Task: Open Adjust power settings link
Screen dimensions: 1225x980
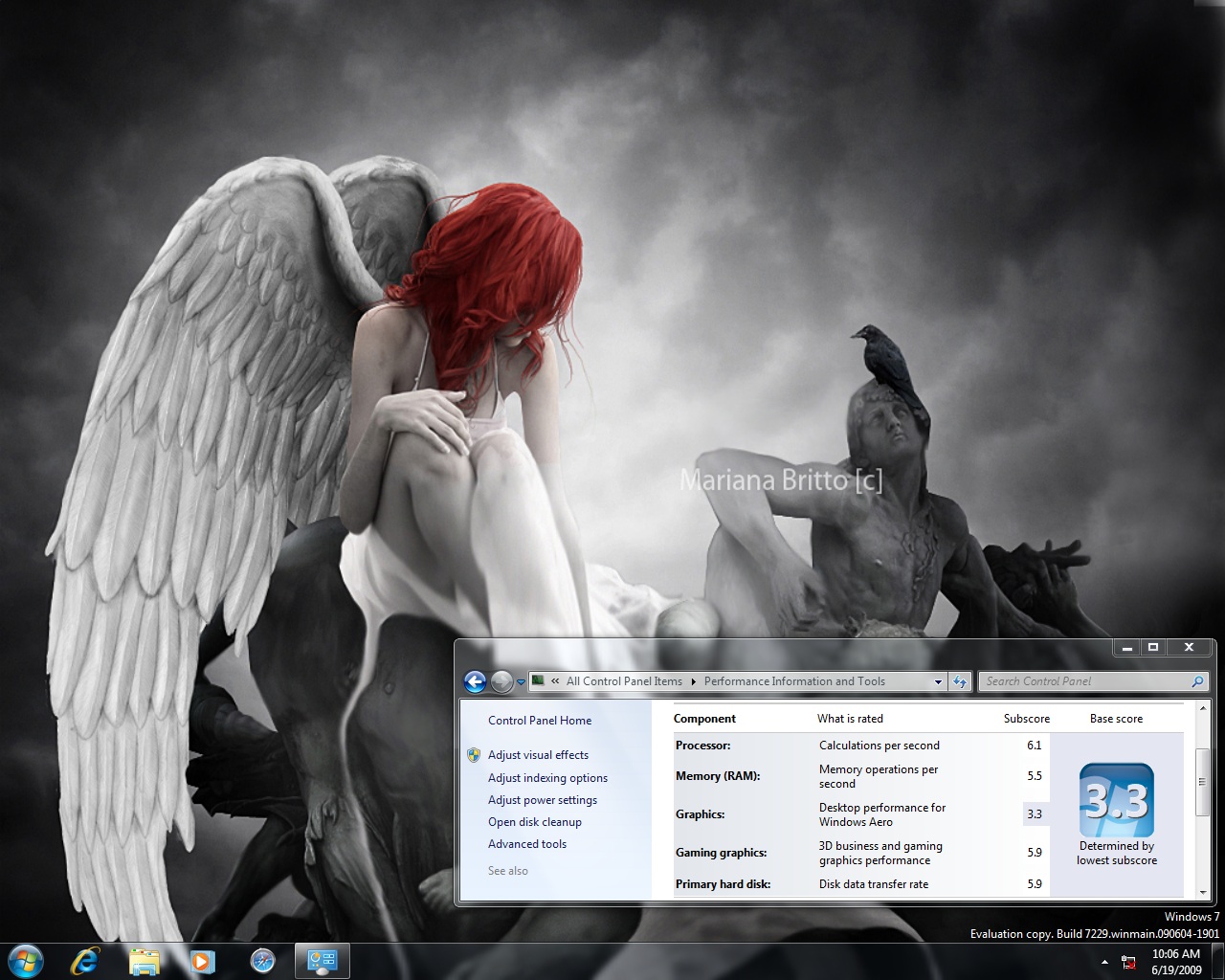Action: click(543, 800)
